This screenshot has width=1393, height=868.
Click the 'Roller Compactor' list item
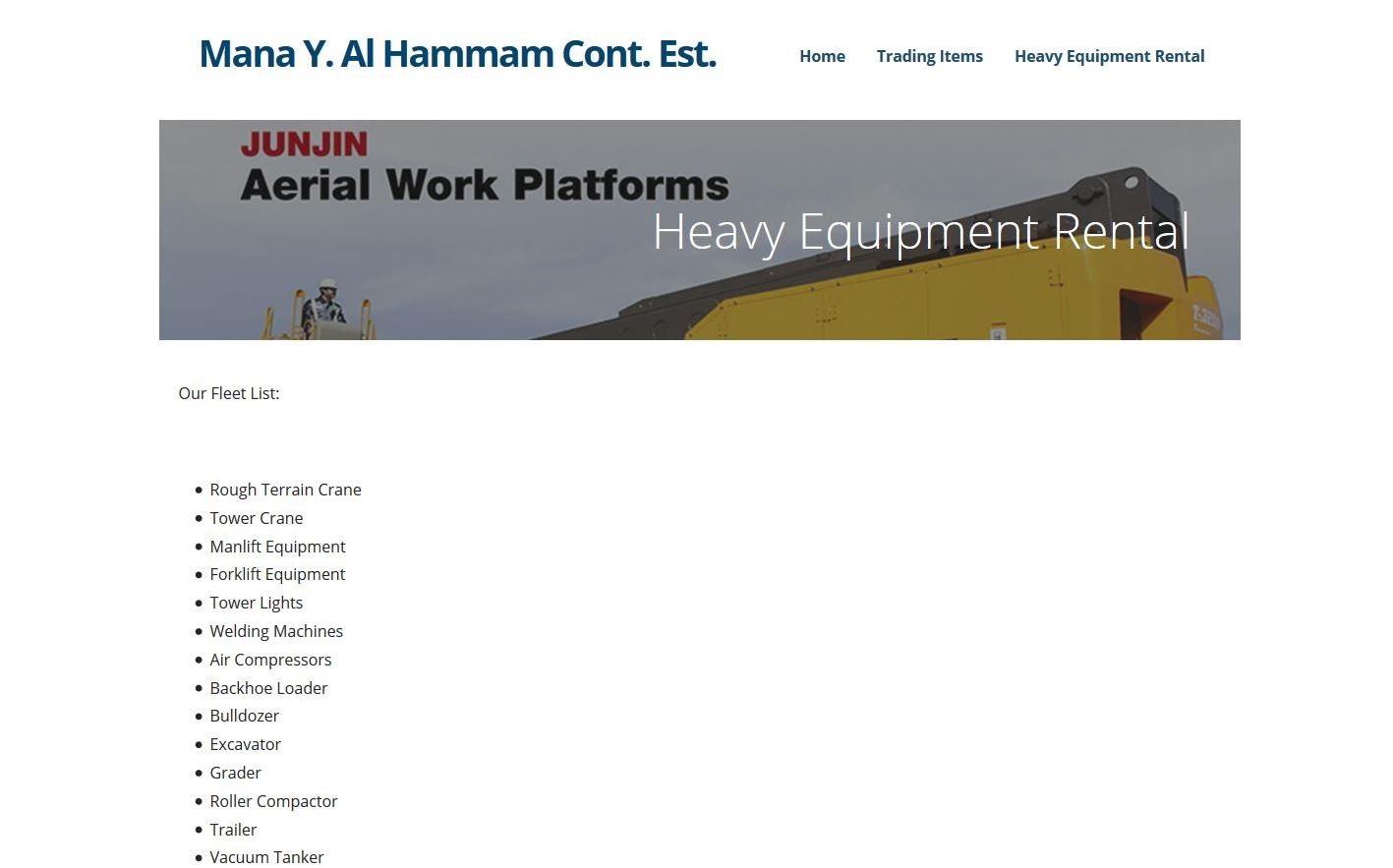[273, 801]
